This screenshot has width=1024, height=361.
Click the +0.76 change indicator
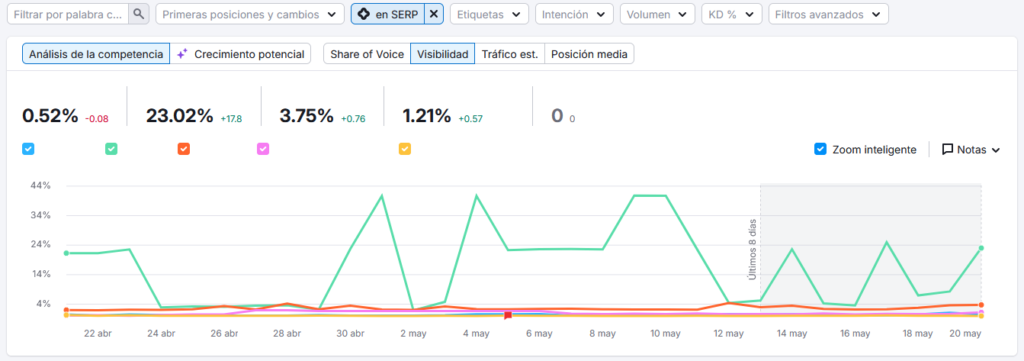pyautogui.click(x=353, y=119)
